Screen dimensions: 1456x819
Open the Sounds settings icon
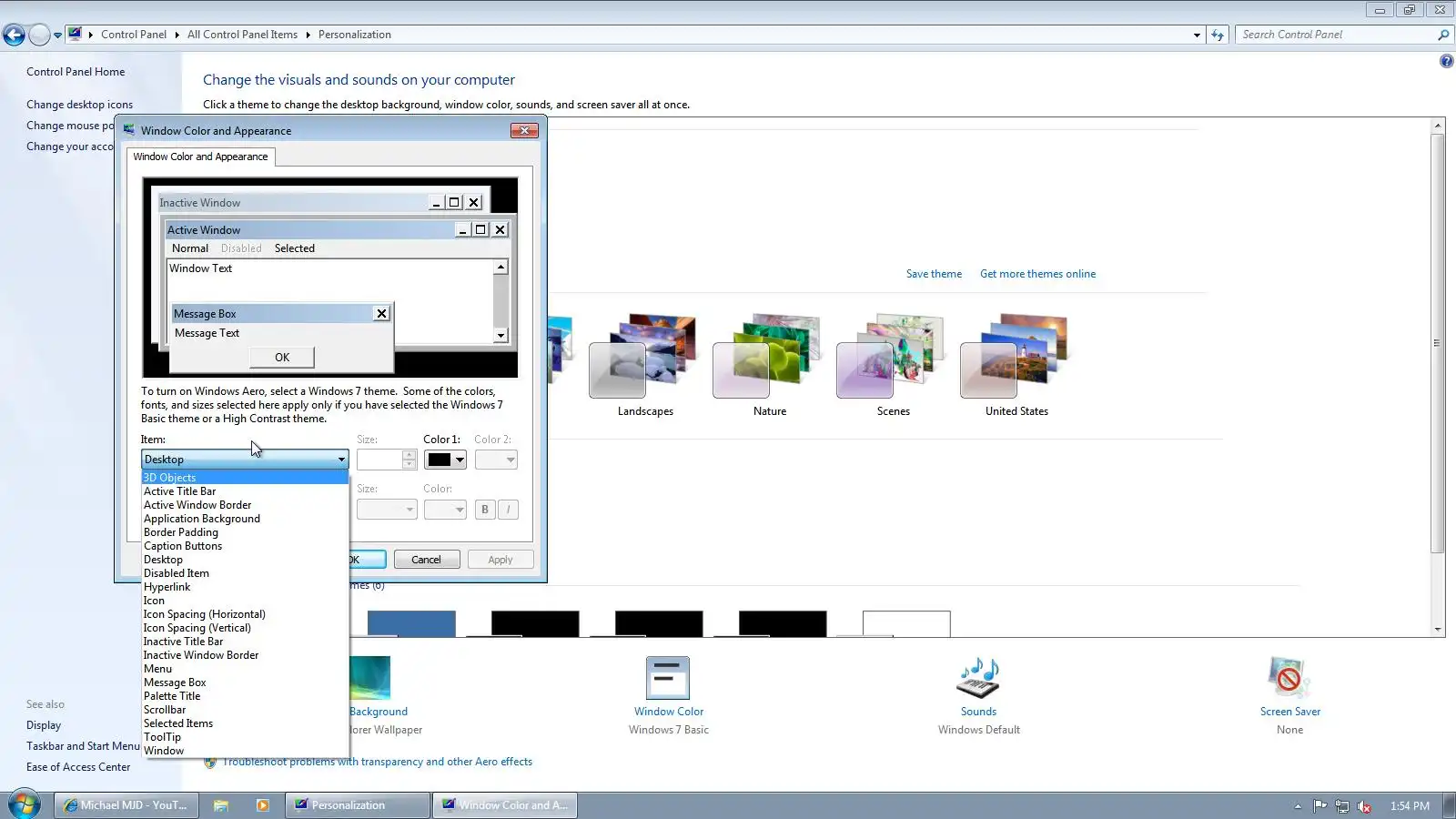(978, 679)
